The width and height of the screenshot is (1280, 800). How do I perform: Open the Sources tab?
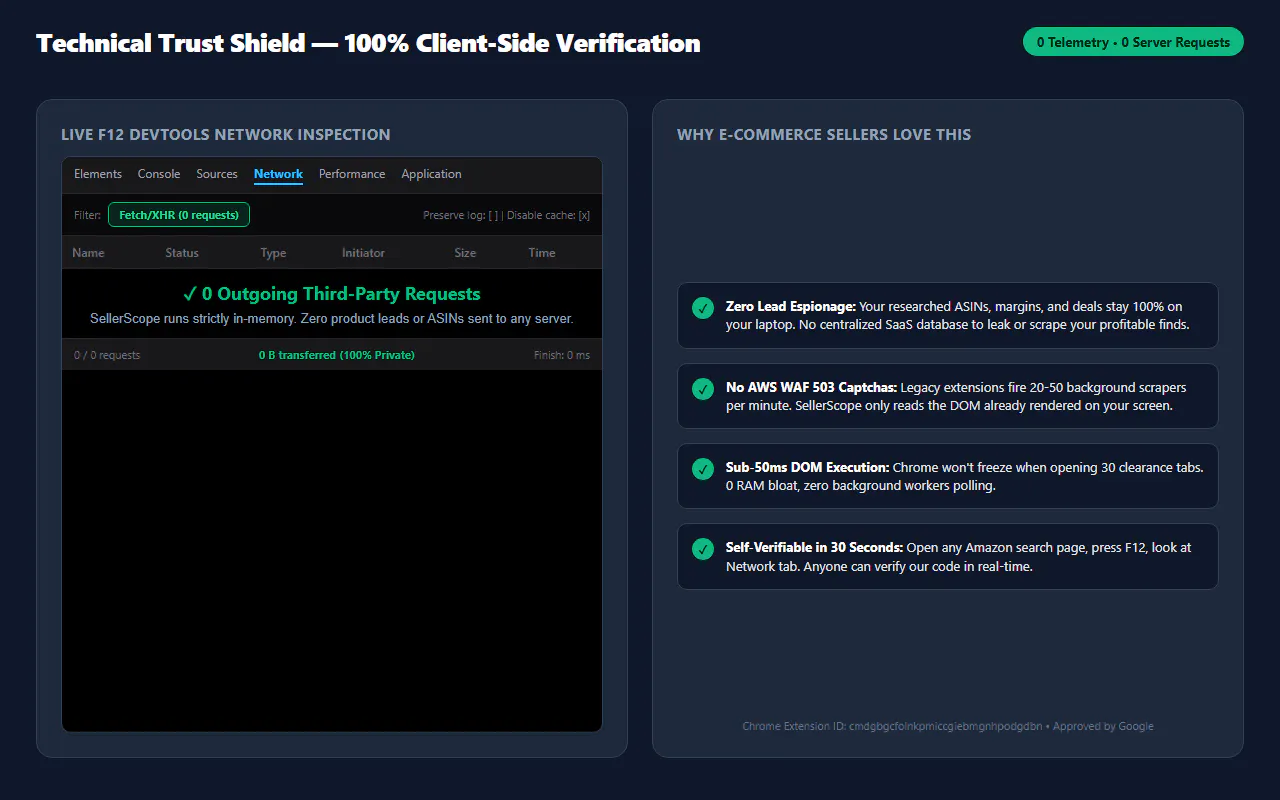coord(217,174)
